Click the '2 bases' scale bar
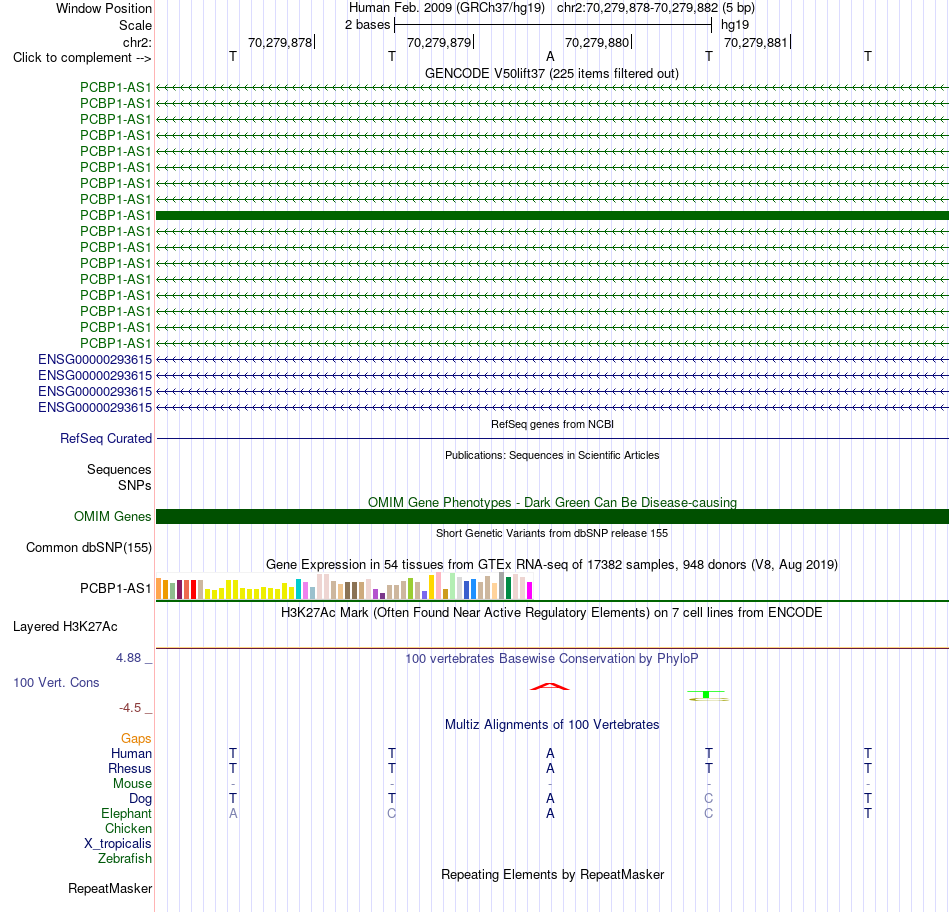This screenshot has height=912, width=950. point(553,25)
